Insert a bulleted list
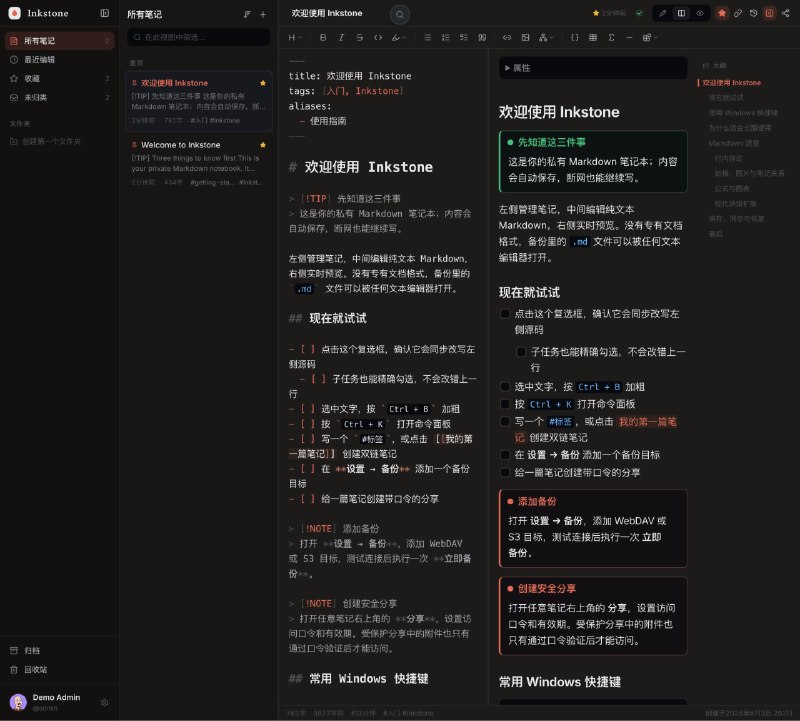 [x=428, y=37]
